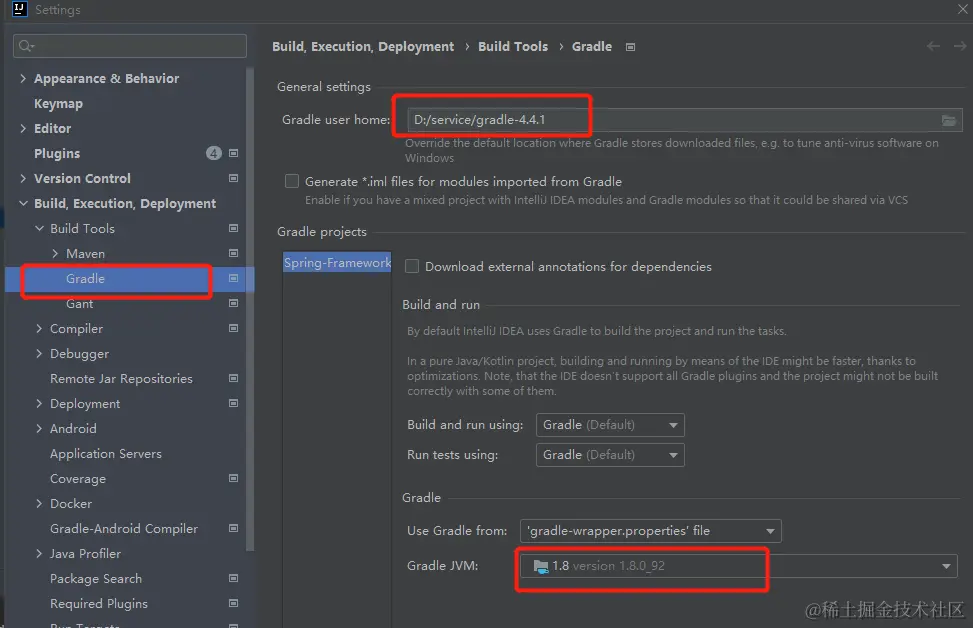
Task: Click the search magnifier icon in settings search
Action: point(26,46)
